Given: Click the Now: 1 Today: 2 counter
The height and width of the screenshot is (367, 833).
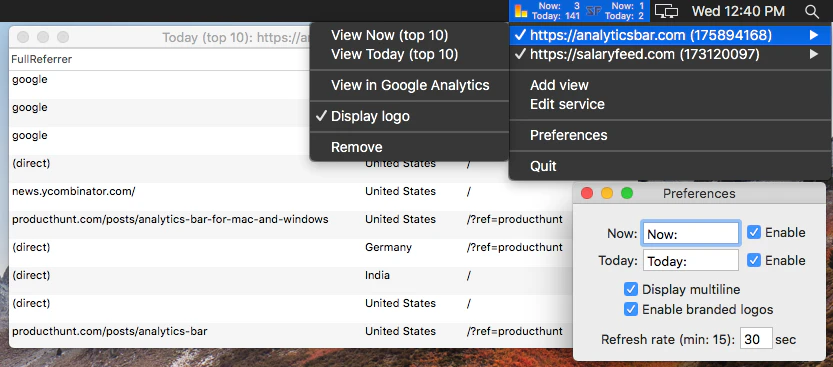Looking at the screenshot, I should point(624,11).
